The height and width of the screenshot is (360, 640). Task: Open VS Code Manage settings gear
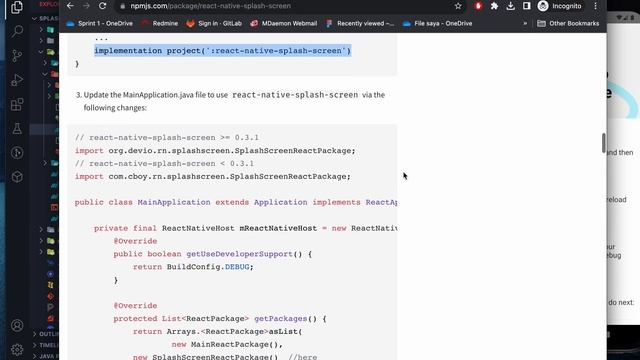point(17,349)
